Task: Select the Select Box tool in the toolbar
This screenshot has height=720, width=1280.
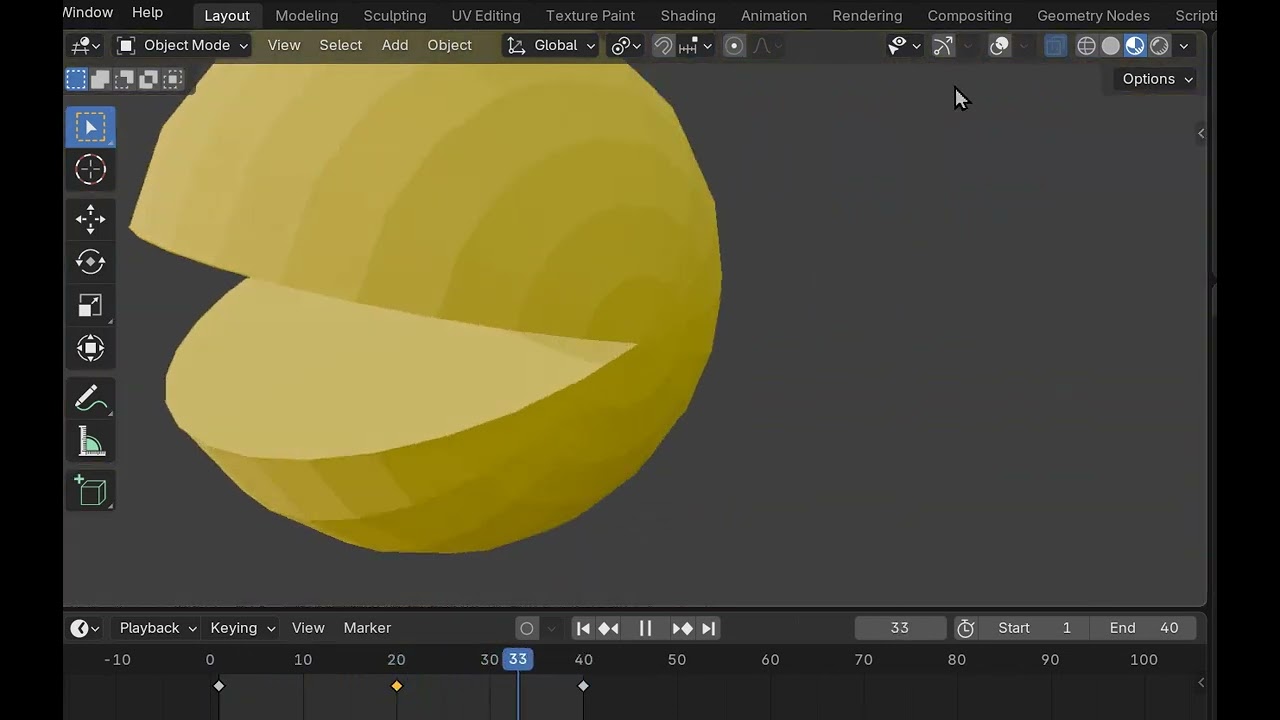Action: (x=91, y=127)
